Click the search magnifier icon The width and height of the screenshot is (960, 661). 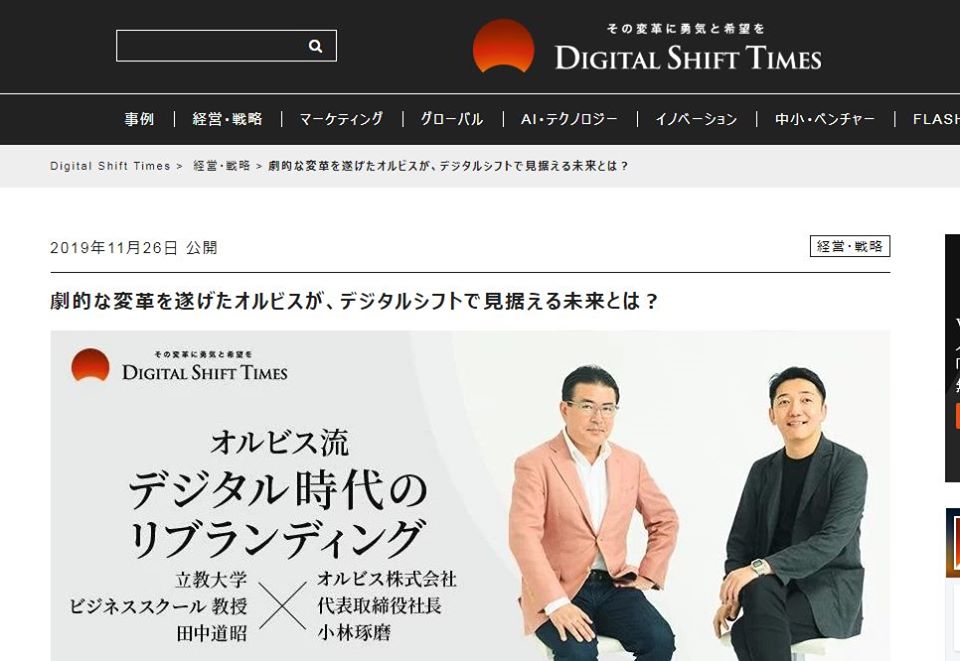click(x=315, y=46)
